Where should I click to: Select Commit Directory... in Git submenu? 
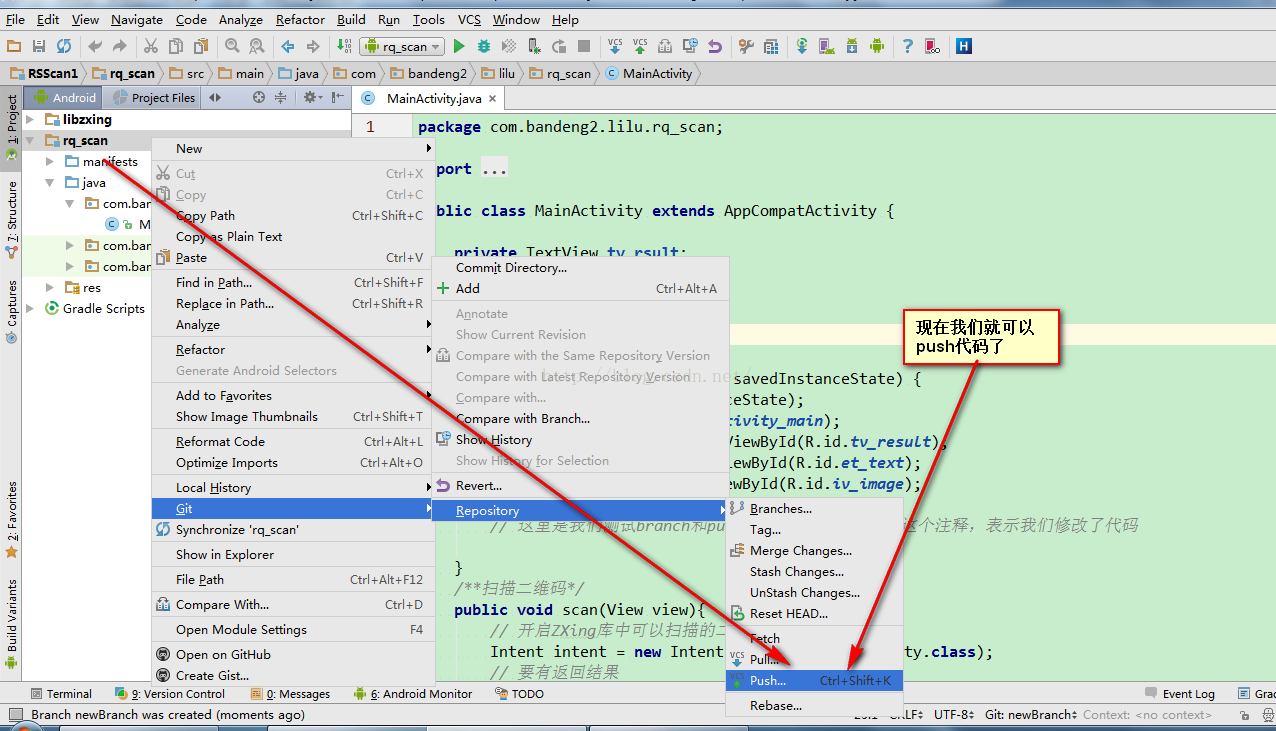coord(511,268)
